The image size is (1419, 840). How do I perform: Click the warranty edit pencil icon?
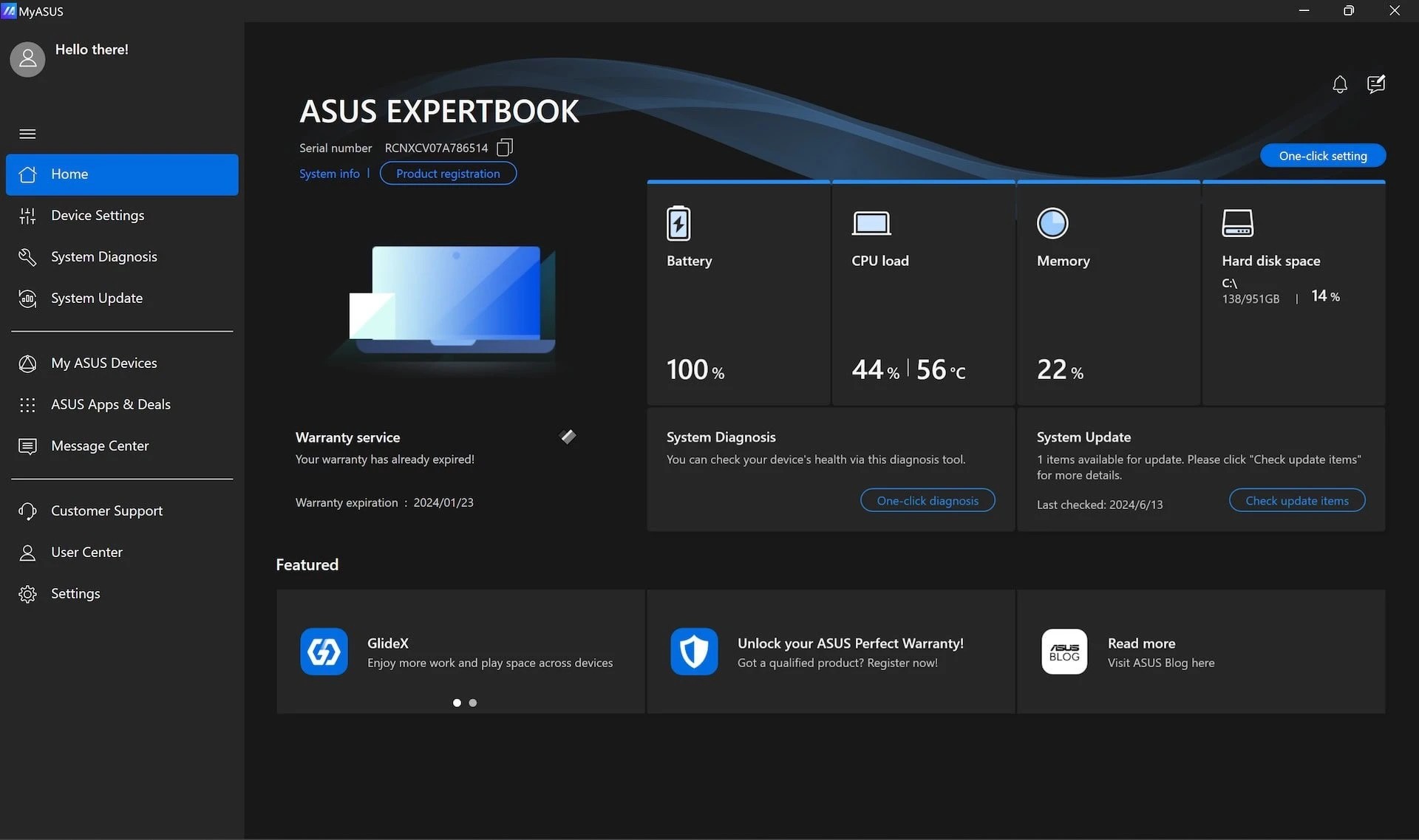pos(568,437)
